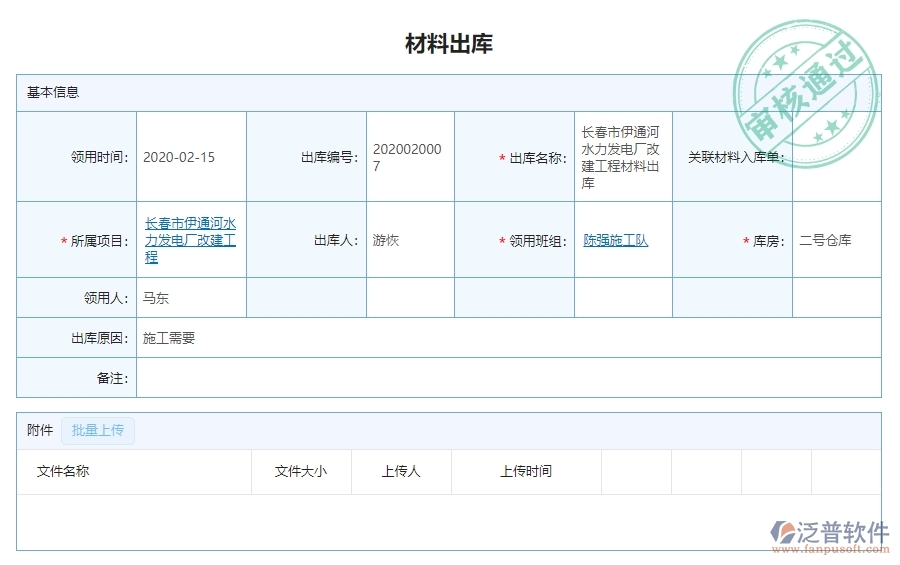Click the 领用人 field label
900x565 pixels.
(106, 298)
